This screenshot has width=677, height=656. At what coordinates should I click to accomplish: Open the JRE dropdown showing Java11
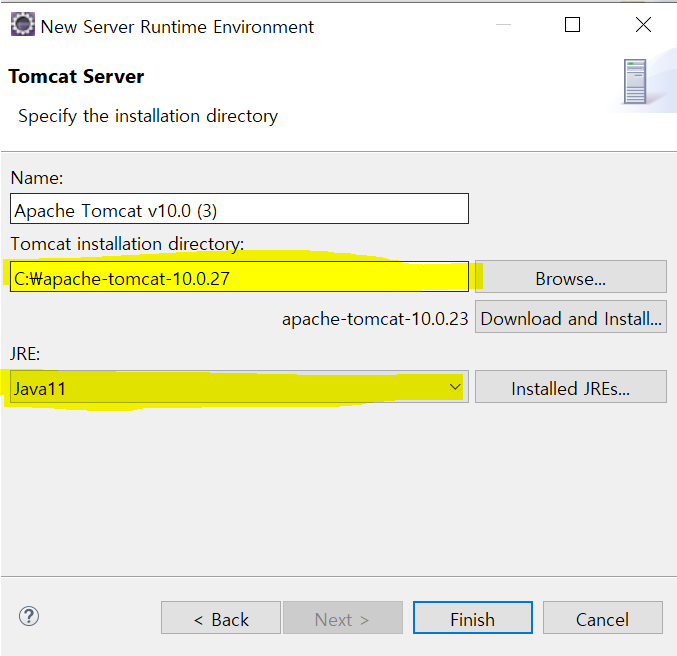239,387
